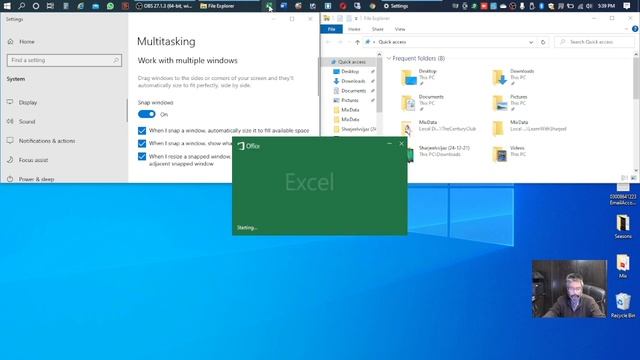Open the Action Center notifications icon
Viewport: 640px width, 360px height.
(627, 6)
